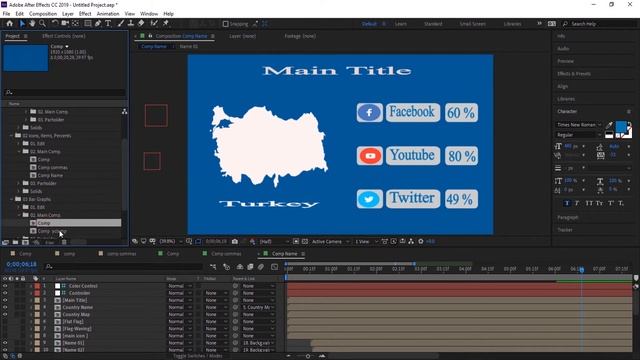Click Toggle Switches / Modes button
Image resolution: width=640 pixels, height=360 pixels.
[198, 356]
